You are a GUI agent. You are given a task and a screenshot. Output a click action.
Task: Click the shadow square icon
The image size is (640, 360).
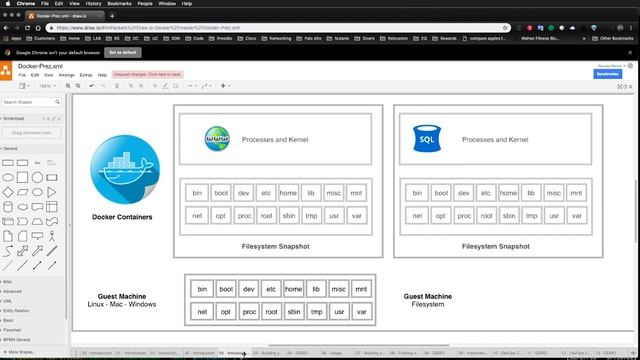click(x=176, y=86)
